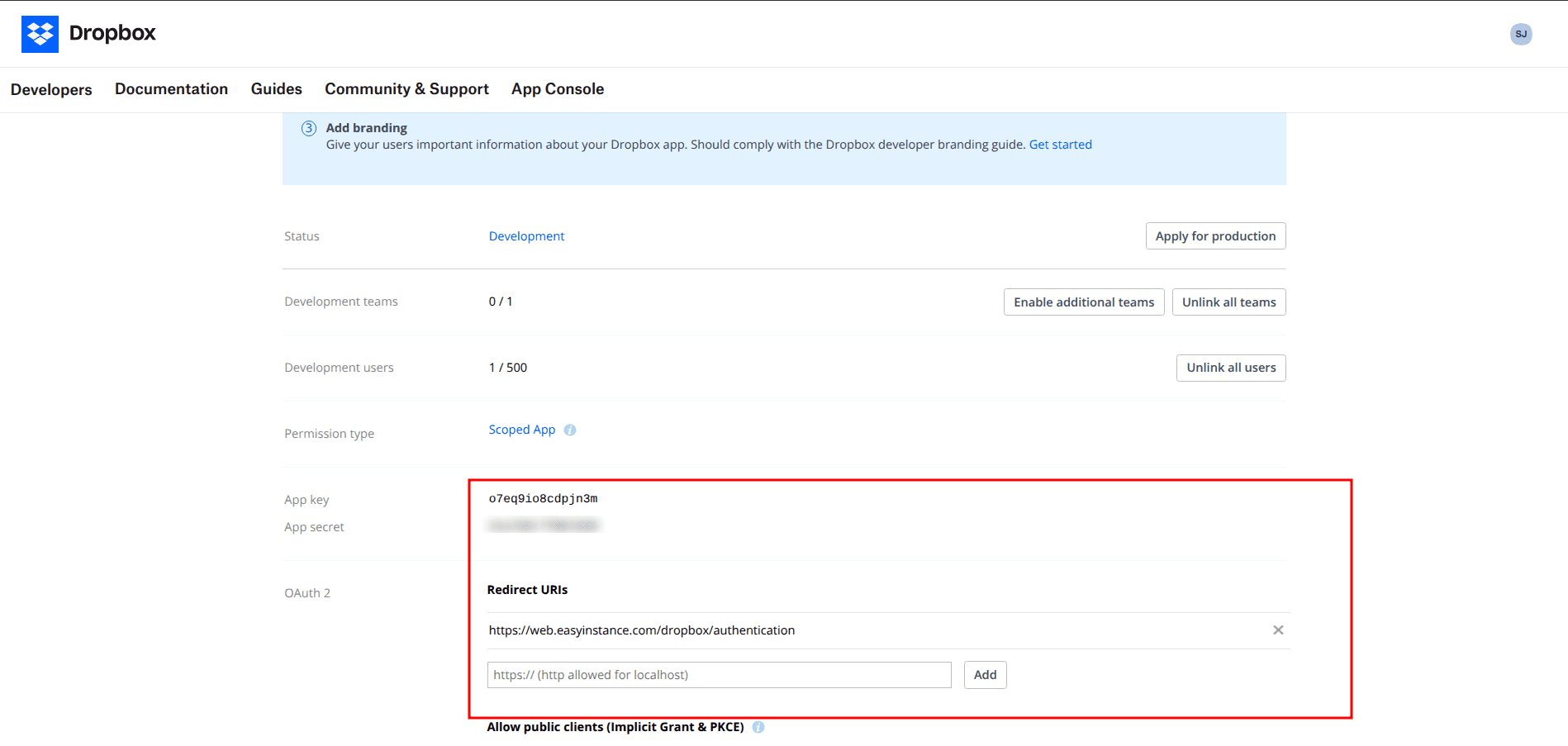Screen dimensions: 1568x746
Task: Click the Development status link
Action: coord(526,236)
